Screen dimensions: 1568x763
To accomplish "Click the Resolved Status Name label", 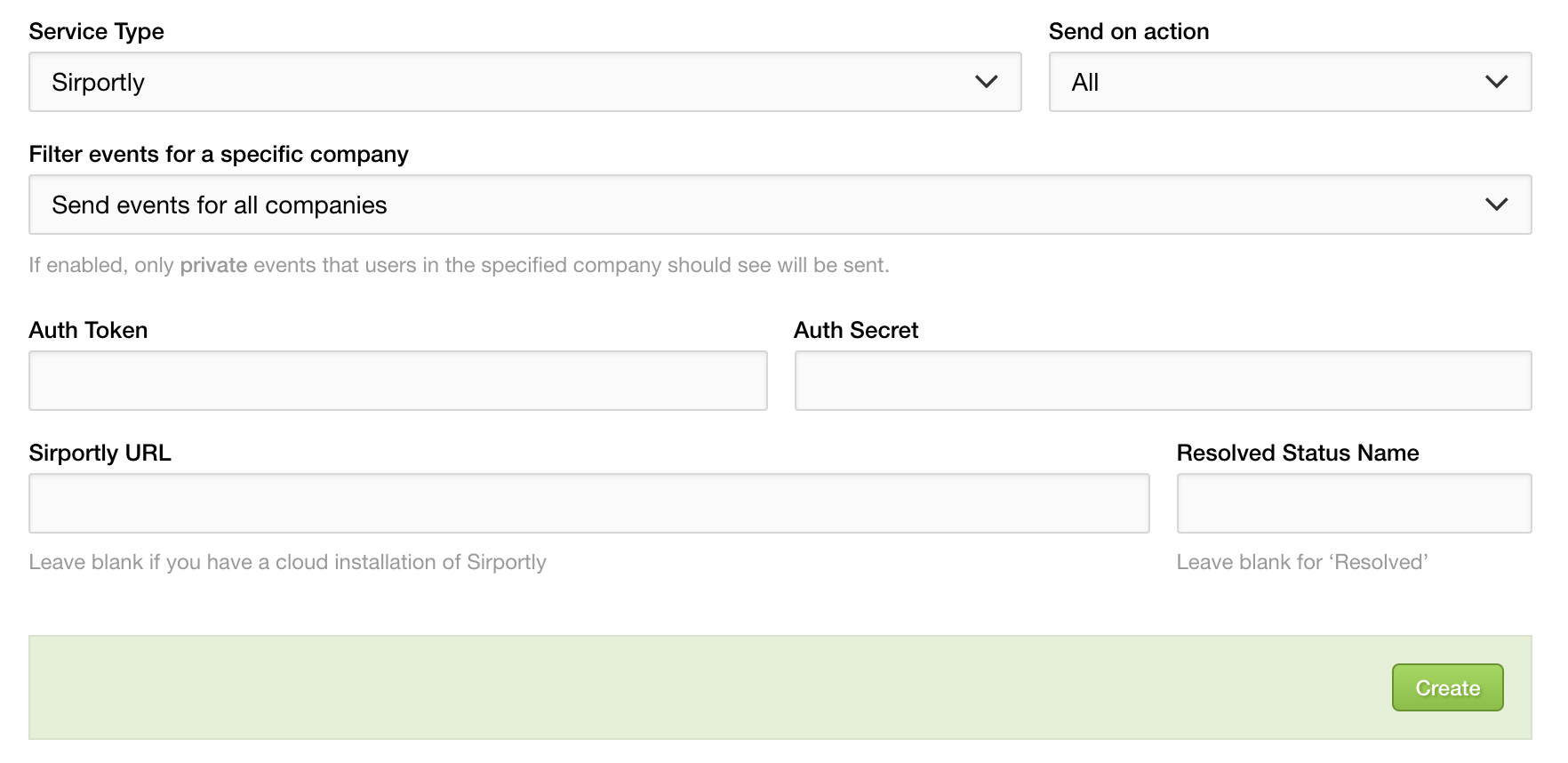I will pos(1298,453).
